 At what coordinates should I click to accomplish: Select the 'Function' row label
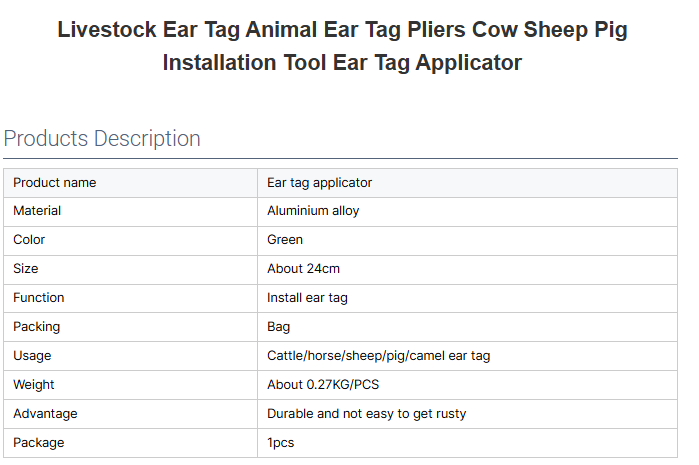[39, 298]
